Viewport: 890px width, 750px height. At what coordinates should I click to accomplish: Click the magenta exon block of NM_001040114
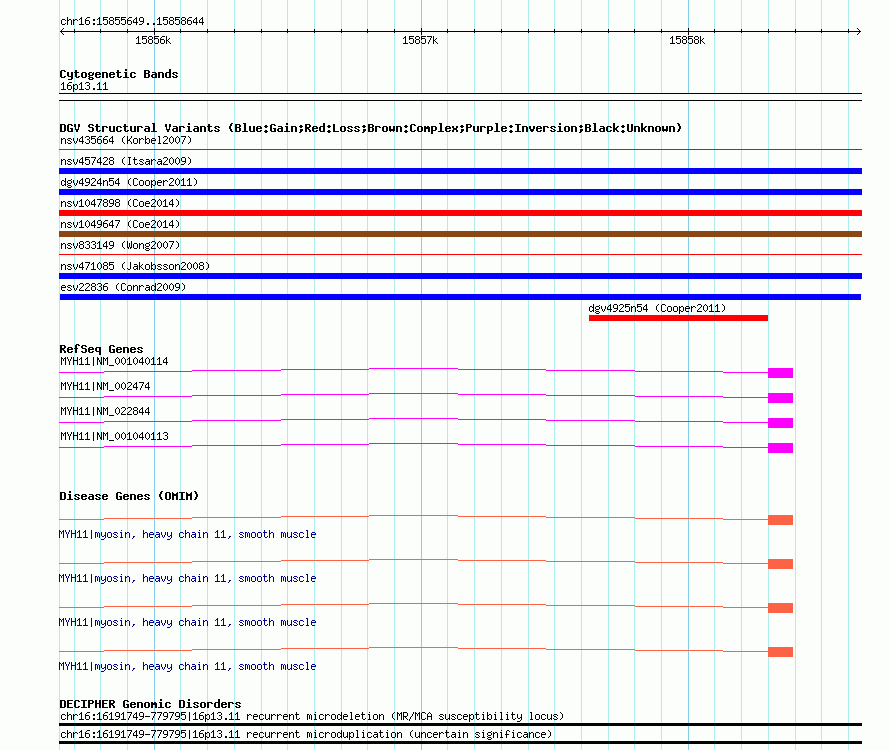[x=780, y=373]
